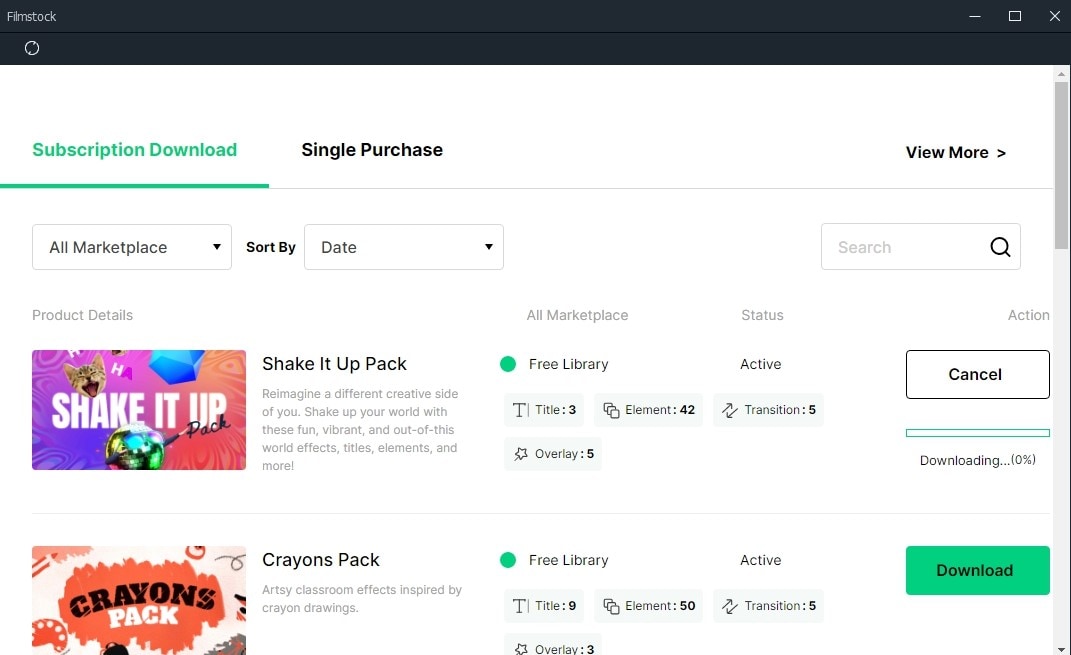Select the Subscription Download tab
Screen dimensions: 1071x655
(135, 150)
